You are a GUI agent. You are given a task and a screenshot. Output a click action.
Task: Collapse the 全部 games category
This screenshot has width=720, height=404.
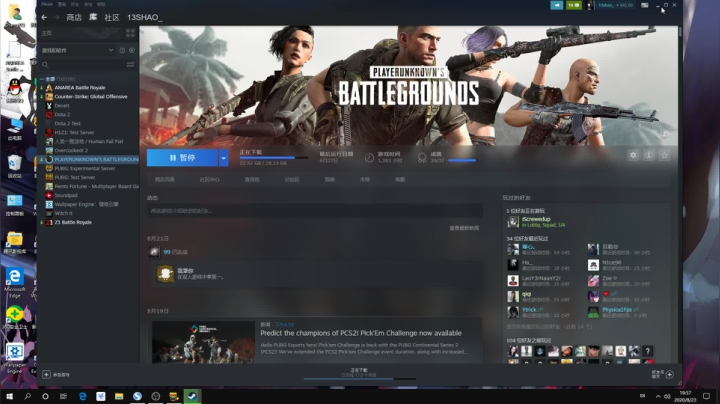point(42,79)
